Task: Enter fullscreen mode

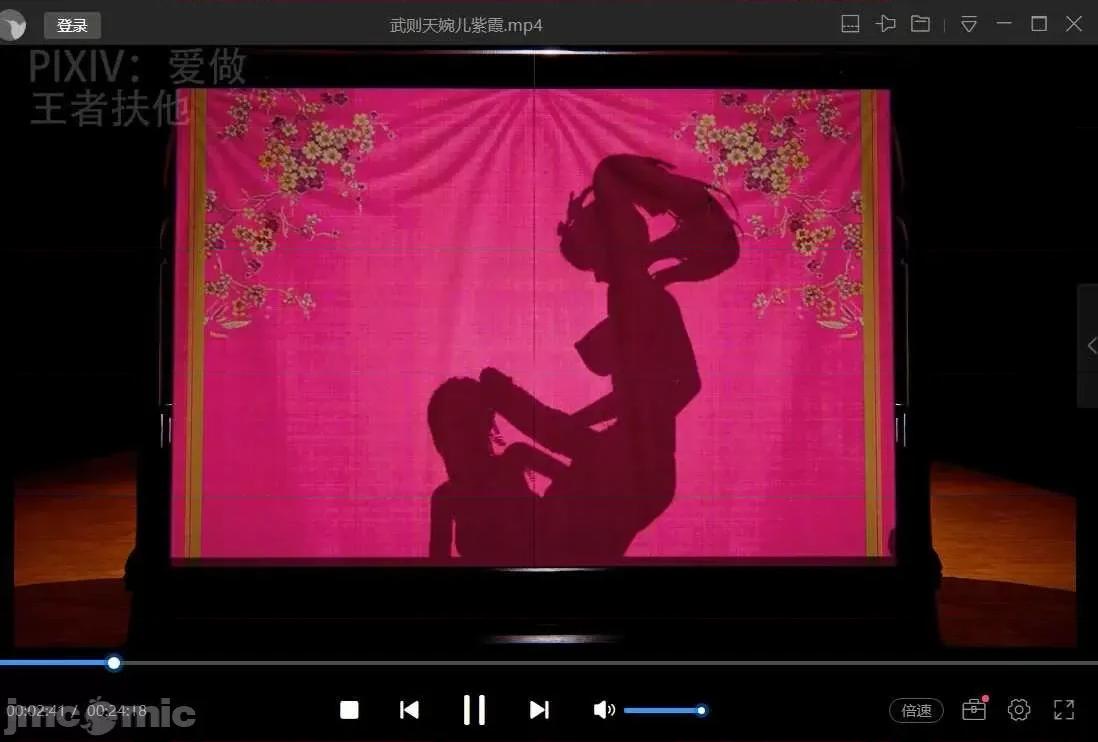Action: 1064,710
